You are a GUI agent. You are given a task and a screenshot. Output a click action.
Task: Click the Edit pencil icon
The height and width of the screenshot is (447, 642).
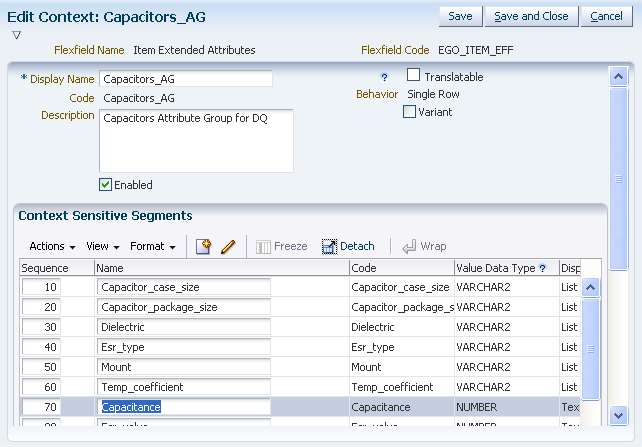pos(228,246)
